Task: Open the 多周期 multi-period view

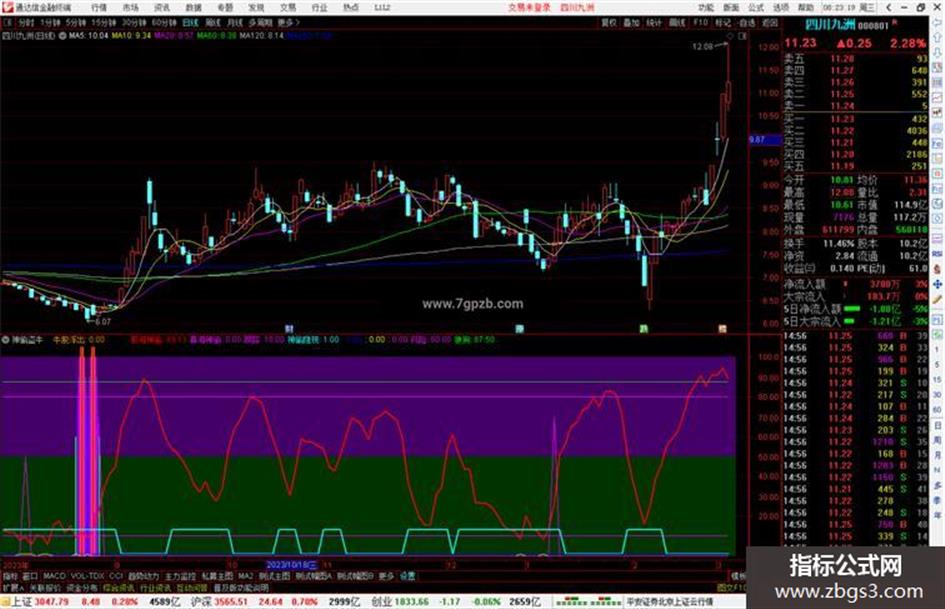Action: point(260,22)
